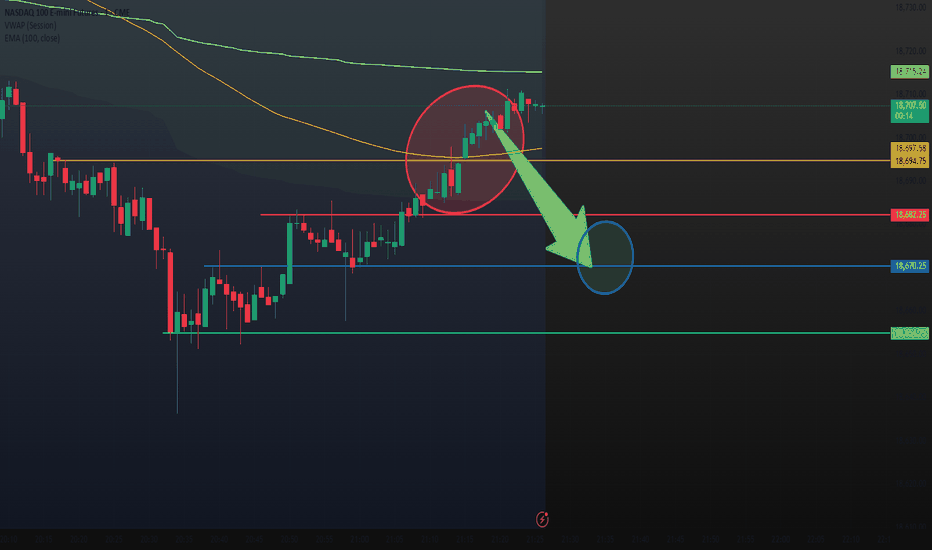Open the VWAP (Session) indicator legend
Screen dimensions: 932x550
coord(30,25)
